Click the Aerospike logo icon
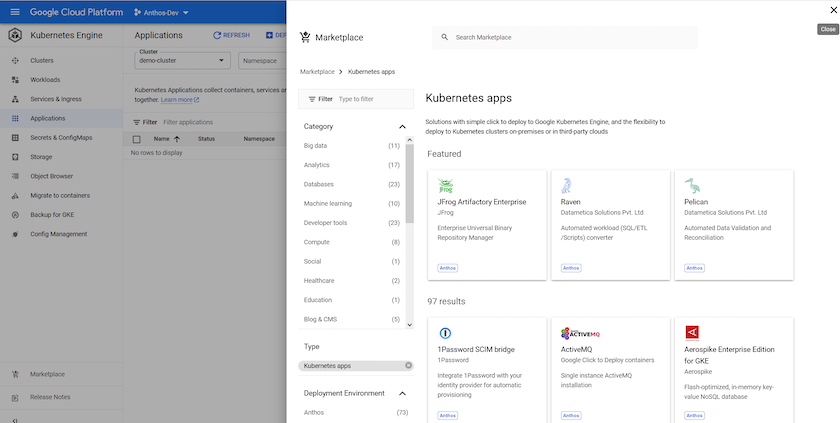Viewport: 840px width, 423px height. tap(692, 333)
